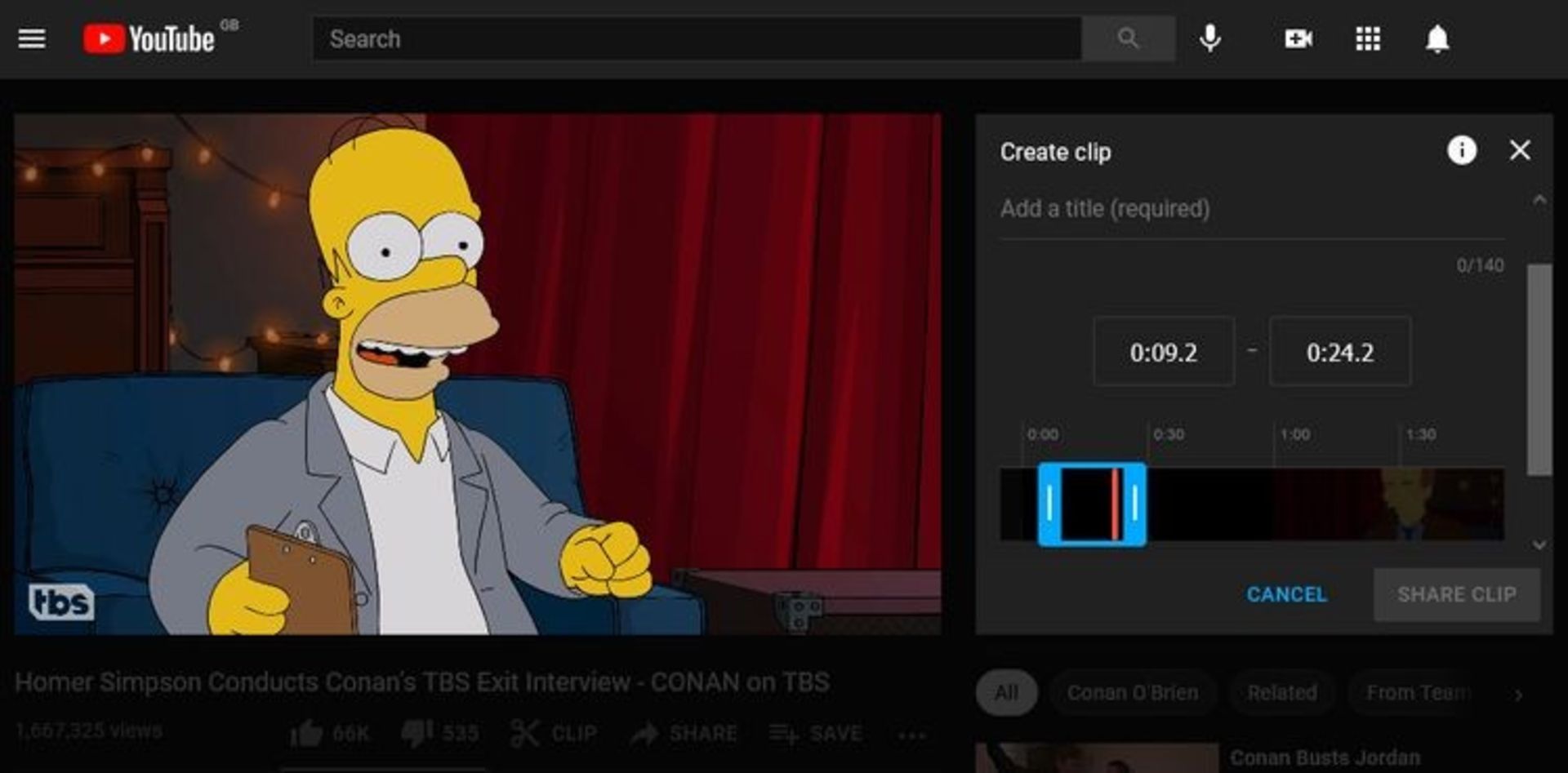Save video to playlist with SAVE
The image size is (1568, 773).
815,733
